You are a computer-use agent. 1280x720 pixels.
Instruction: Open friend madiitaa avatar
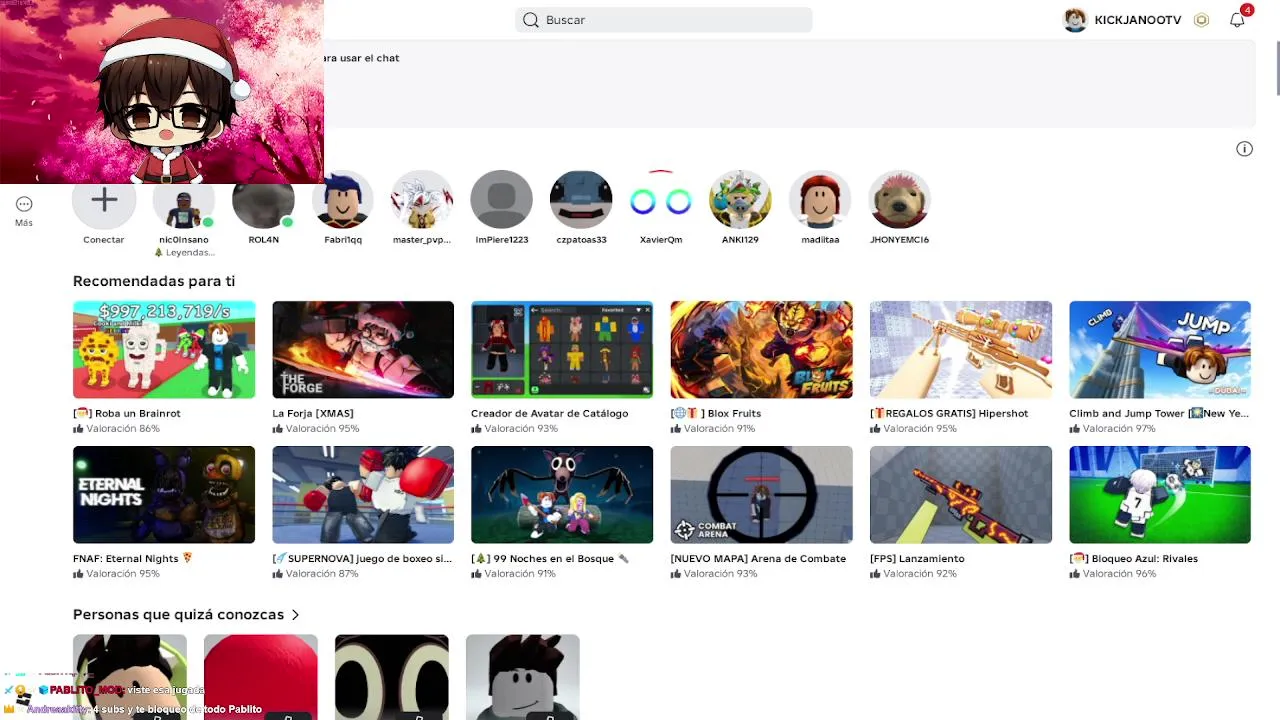[x=820, y=200]
